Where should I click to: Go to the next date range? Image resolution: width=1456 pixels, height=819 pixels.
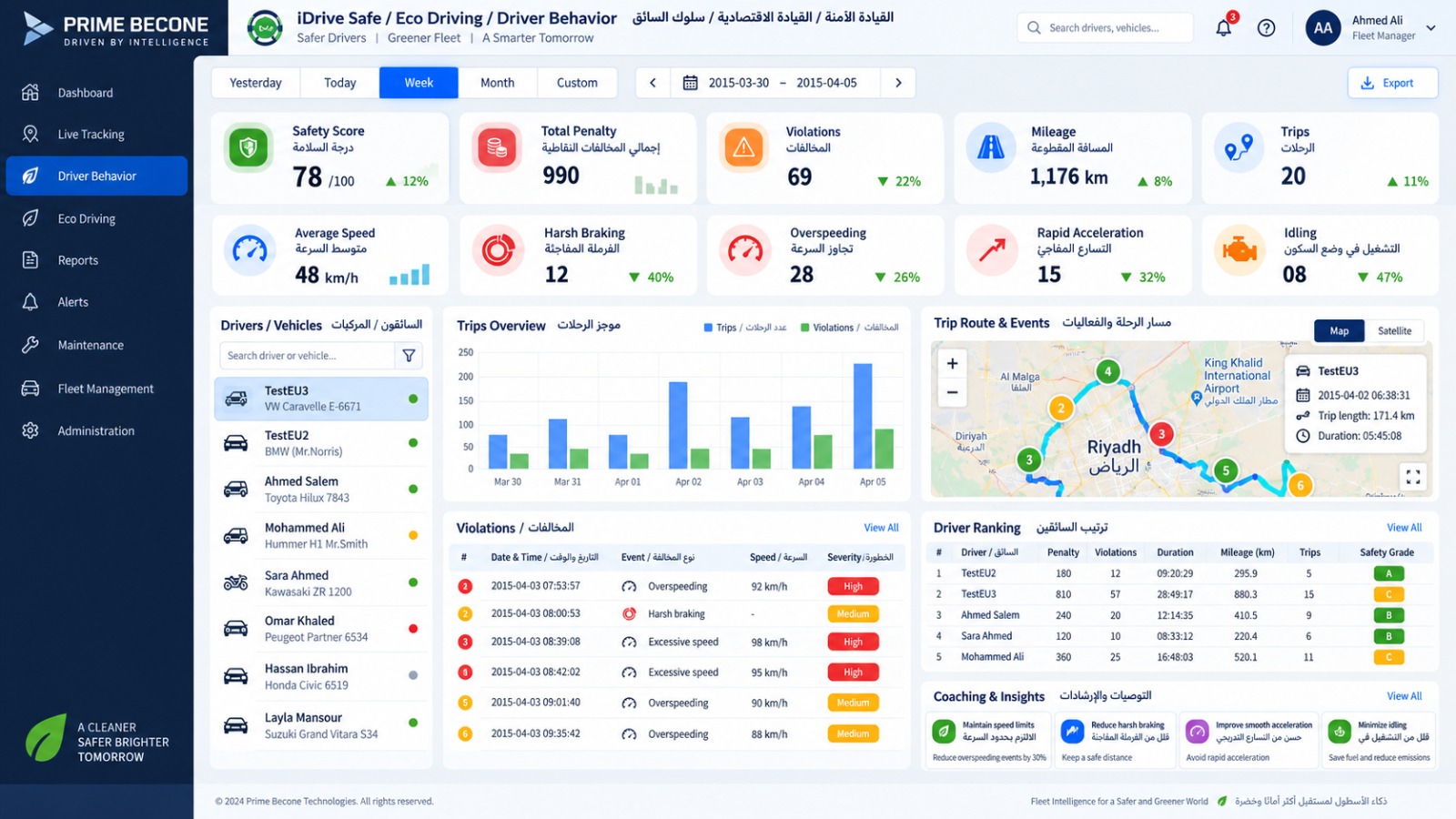click(898, 83)
